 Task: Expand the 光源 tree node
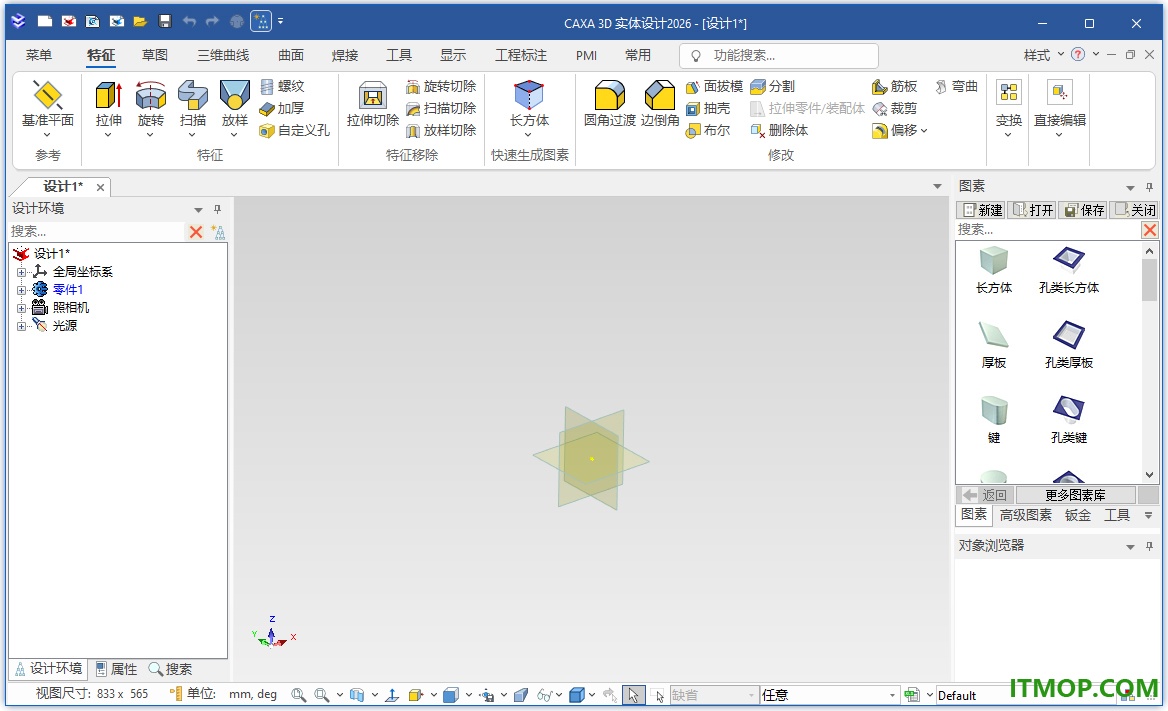point(21,326)
